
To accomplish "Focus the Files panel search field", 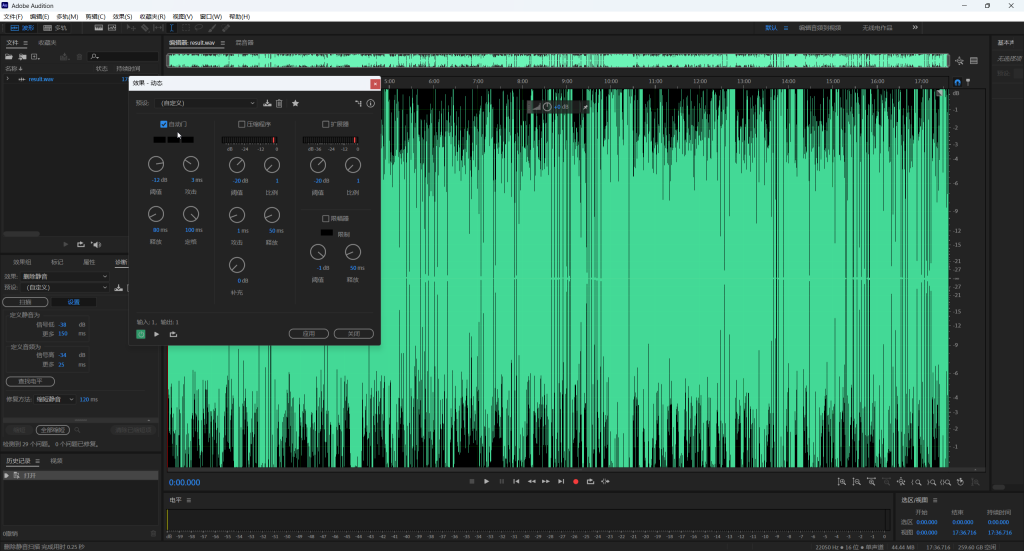I will (x=124, y=57).
